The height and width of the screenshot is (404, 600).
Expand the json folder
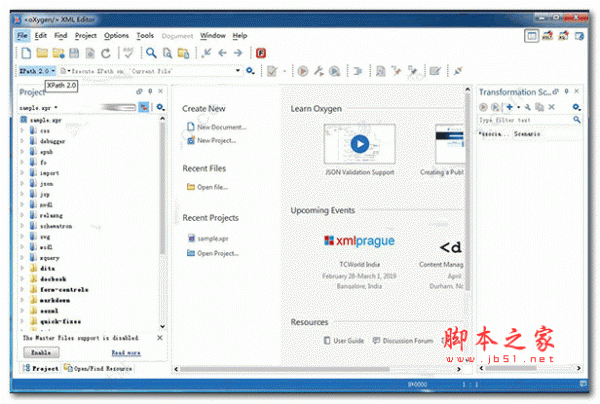pos(22,184)
